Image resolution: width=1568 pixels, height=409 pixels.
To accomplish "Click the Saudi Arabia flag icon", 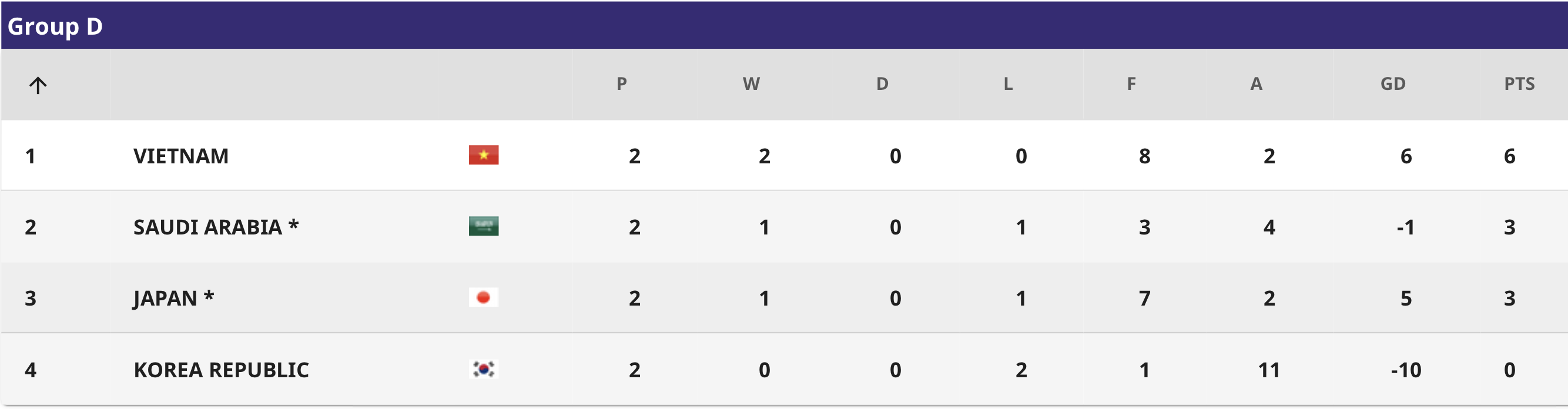I will [x=483, y=226].
